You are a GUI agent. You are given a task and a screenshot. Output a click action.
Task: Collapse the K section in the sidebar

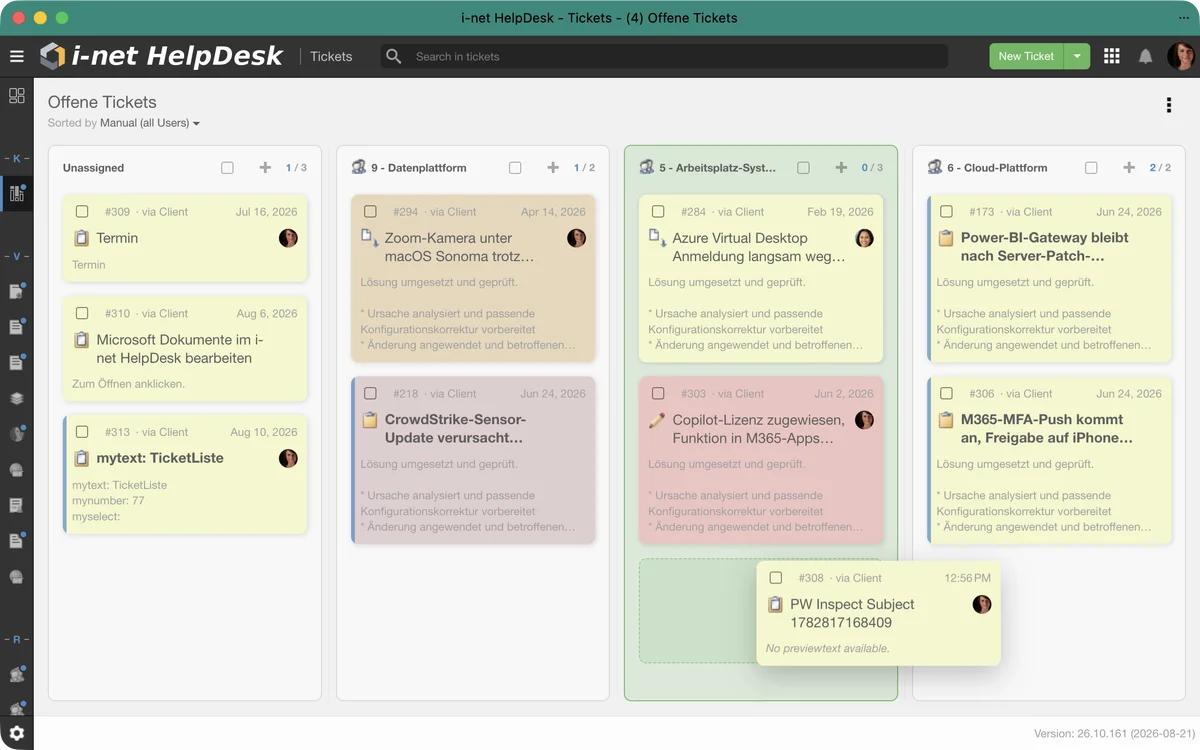pos(17,159)
